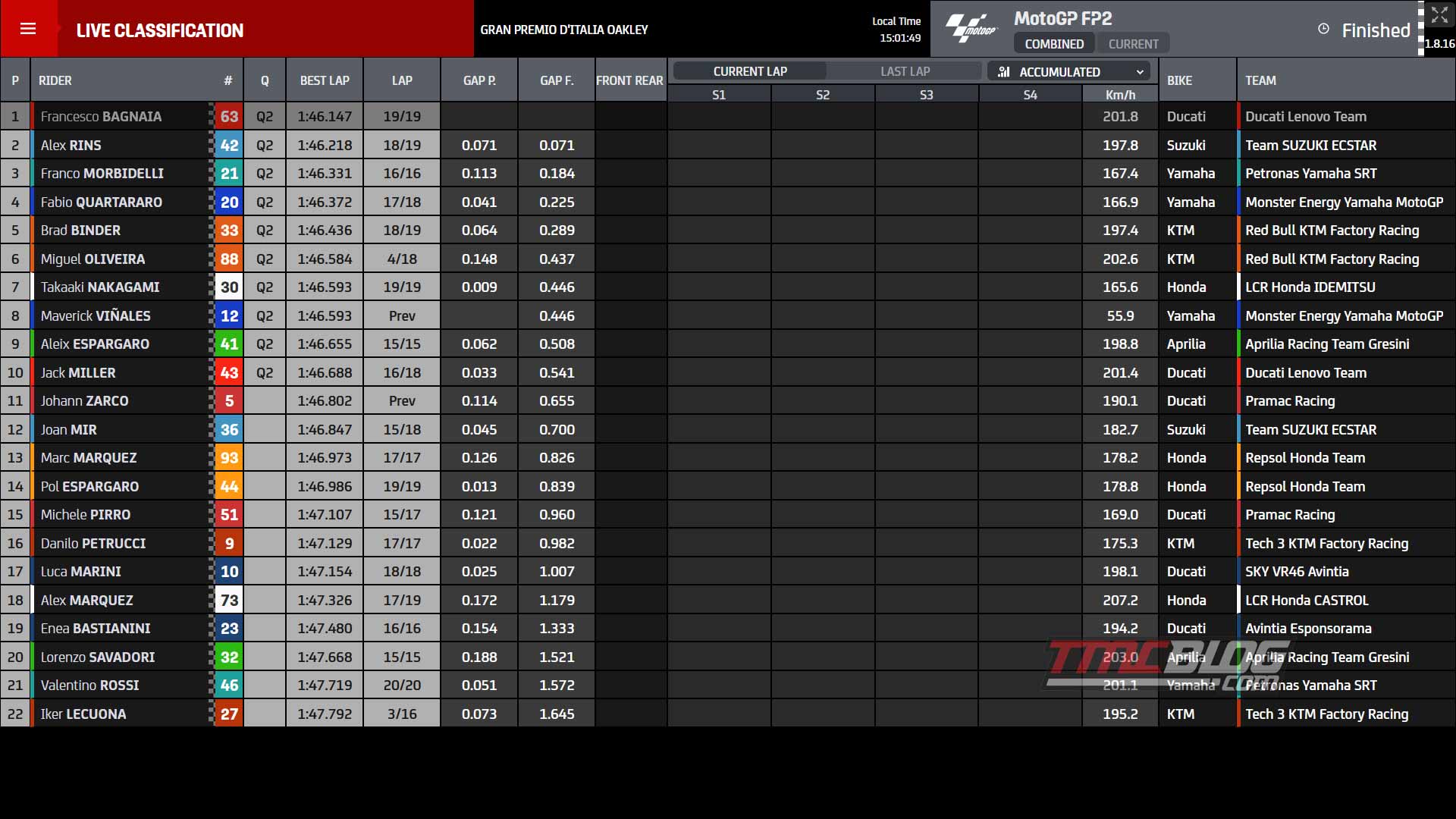Click the GAP F. column header
Image resolution: width=1456 pixels, height=819 pixels.
point(557,80)
